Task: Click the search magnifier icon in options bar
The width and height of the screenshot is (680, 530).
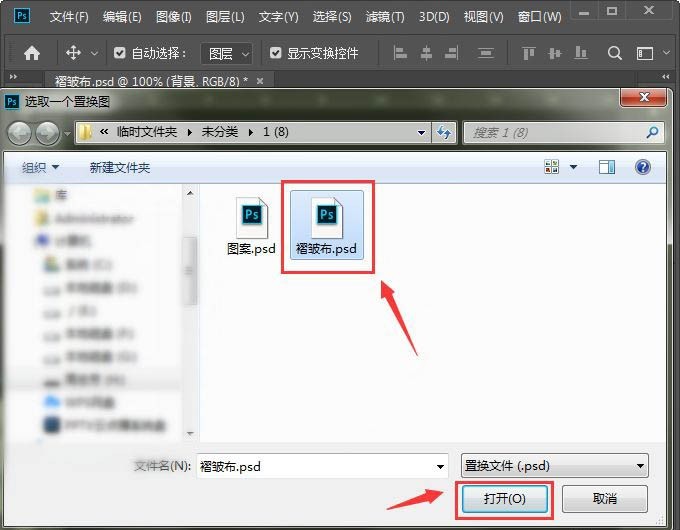Action: click(x=615, y=53)
